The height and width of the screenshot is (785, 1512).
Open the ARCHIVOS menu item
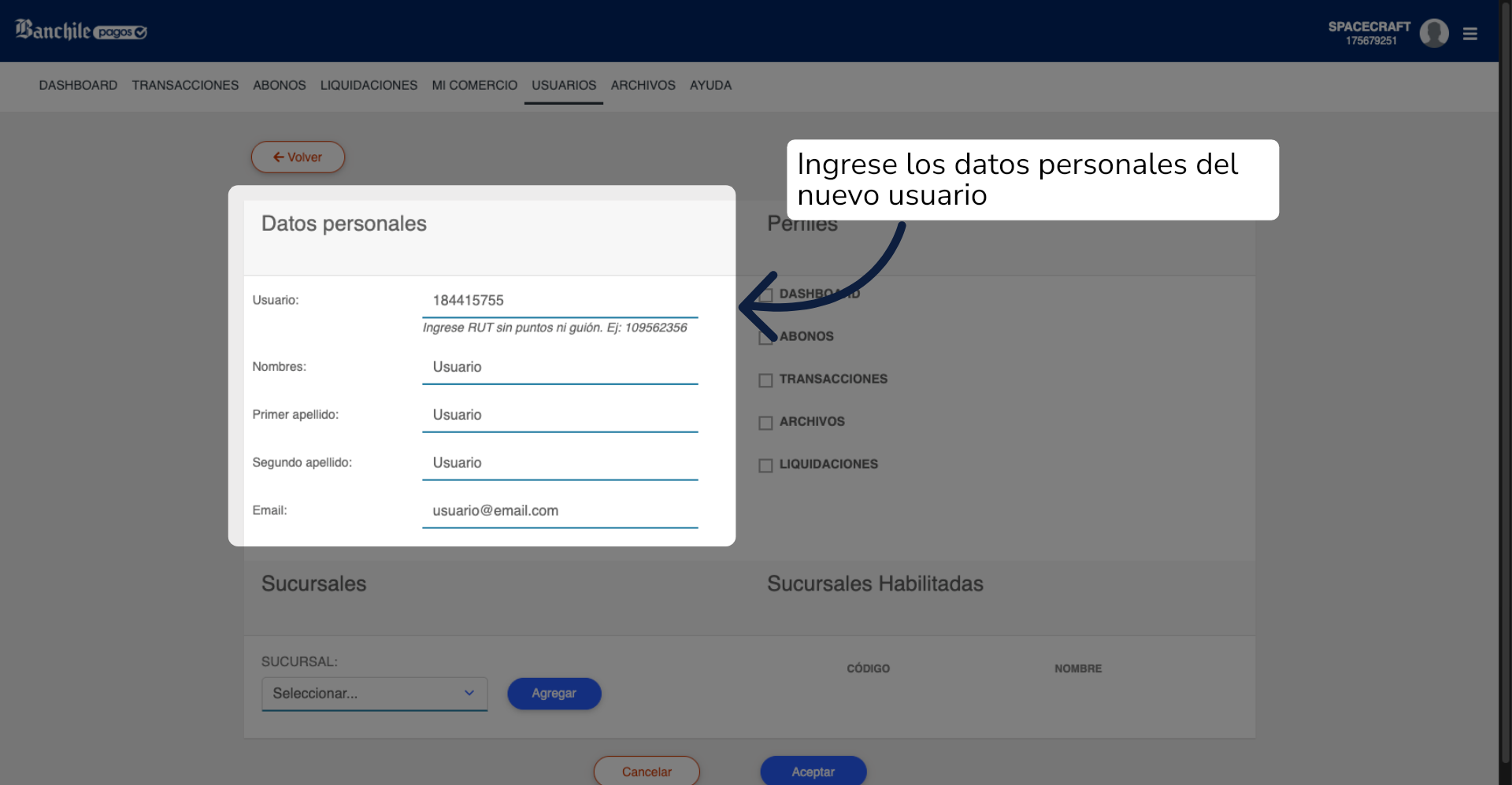pyautogui.click(x=643, y=85)
